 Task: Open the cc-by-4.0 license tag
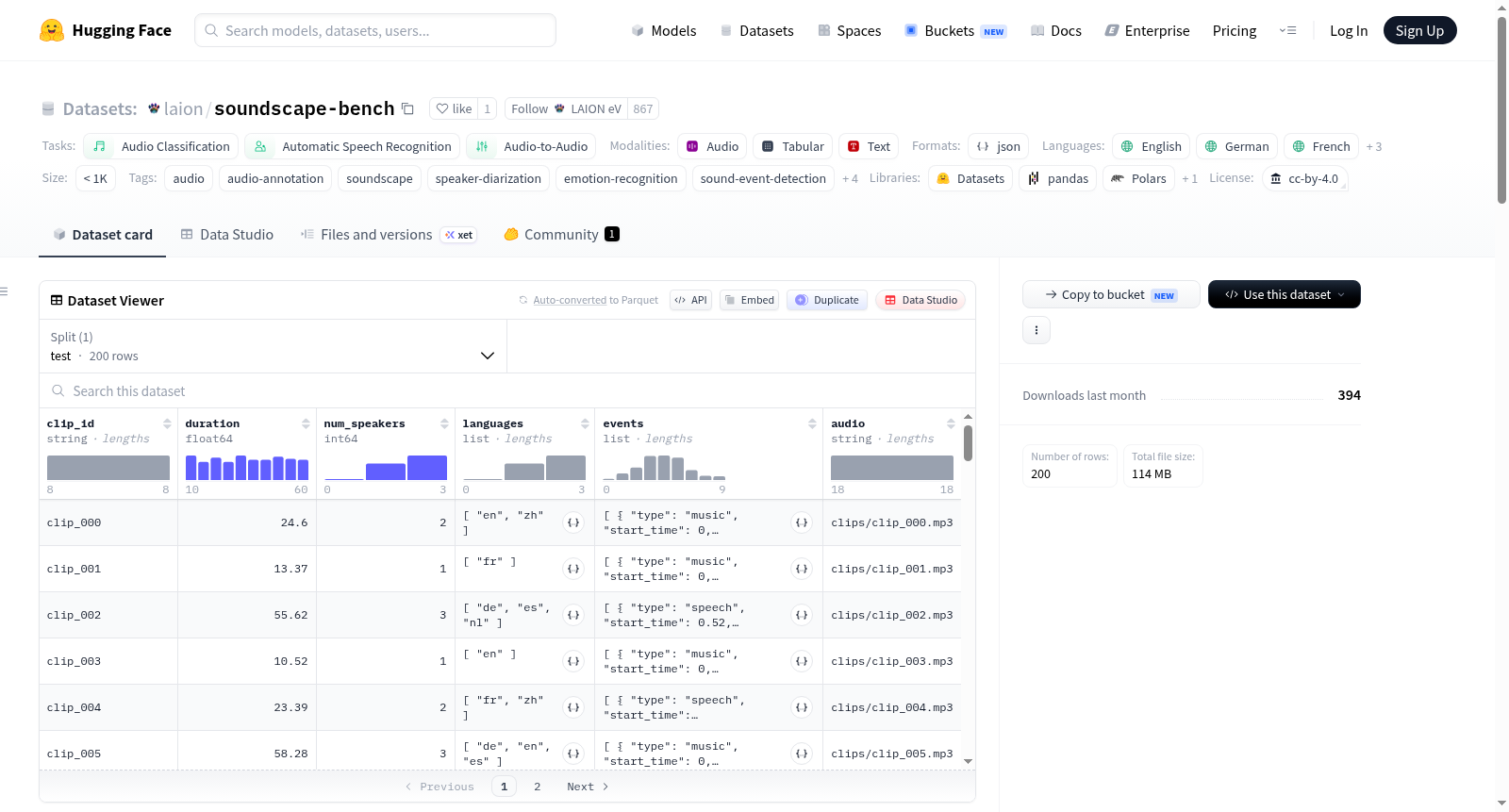(1304, 178)
